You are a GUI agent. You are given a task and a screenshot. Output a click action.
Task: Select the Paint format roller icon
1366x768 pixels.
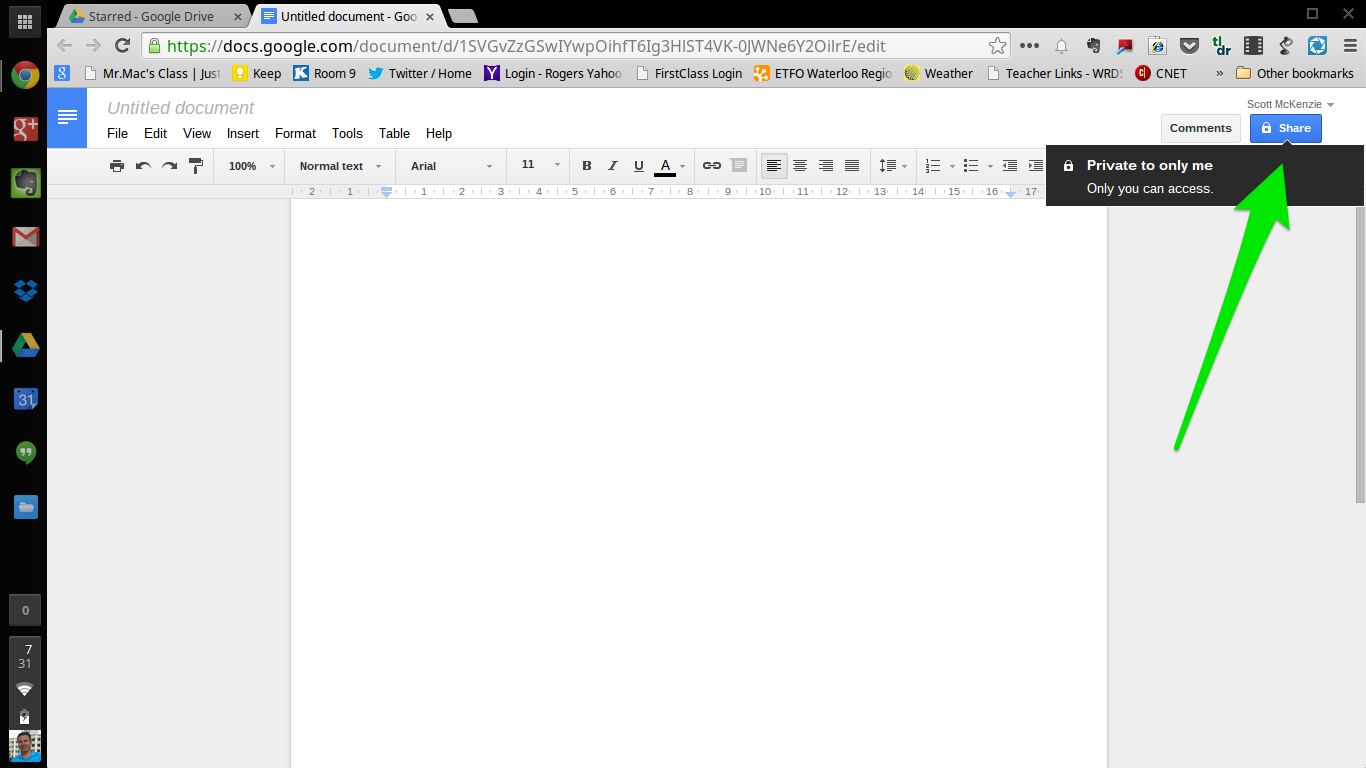(196, 166)
